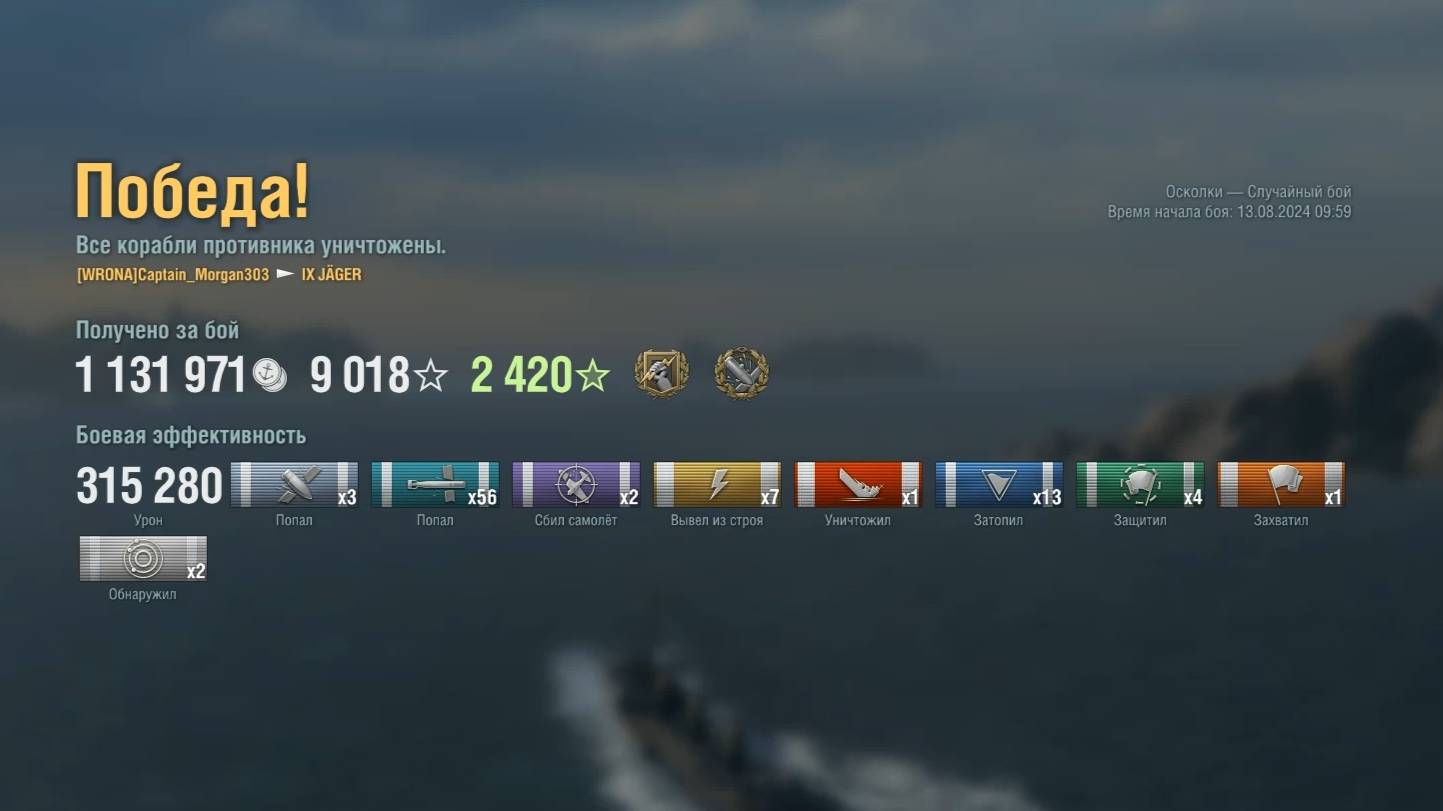Select the blue Затопил ribbon x13
Screen dimensions: 1443x811
click(999, 485)
